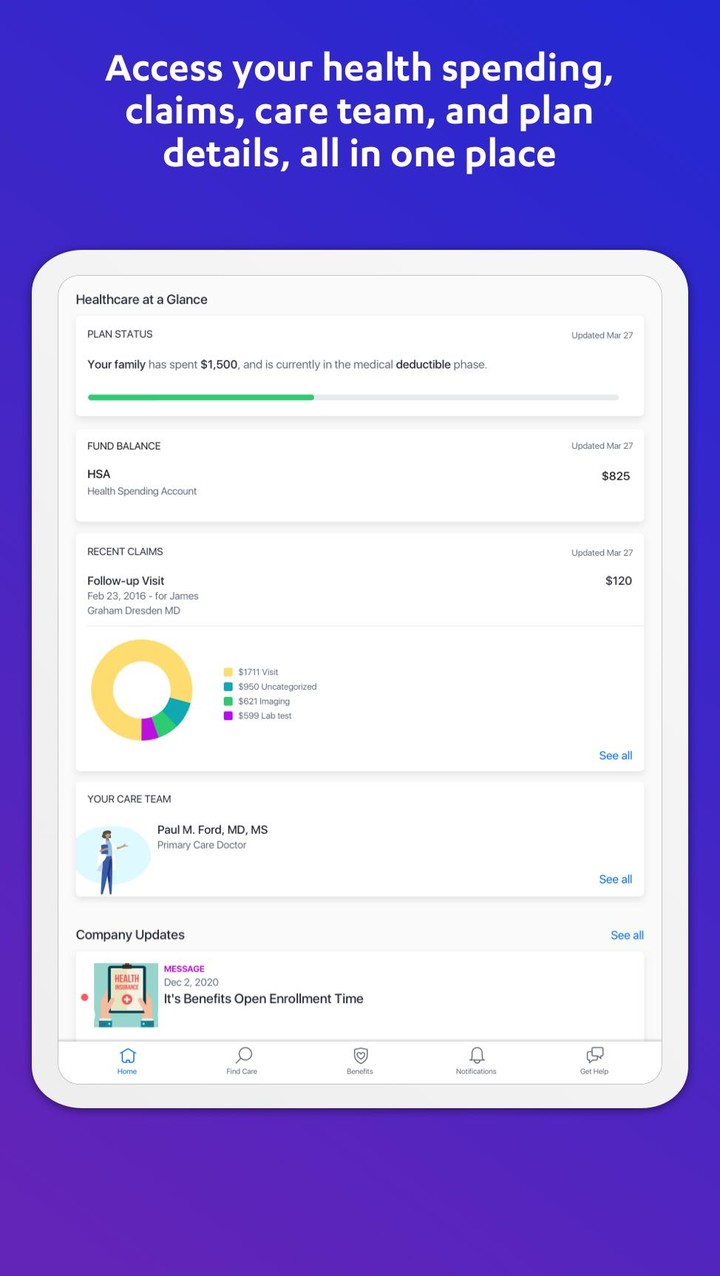Click the purple Lab test legend swatch
Screen dimensions: 720x1276
point(228,716)
